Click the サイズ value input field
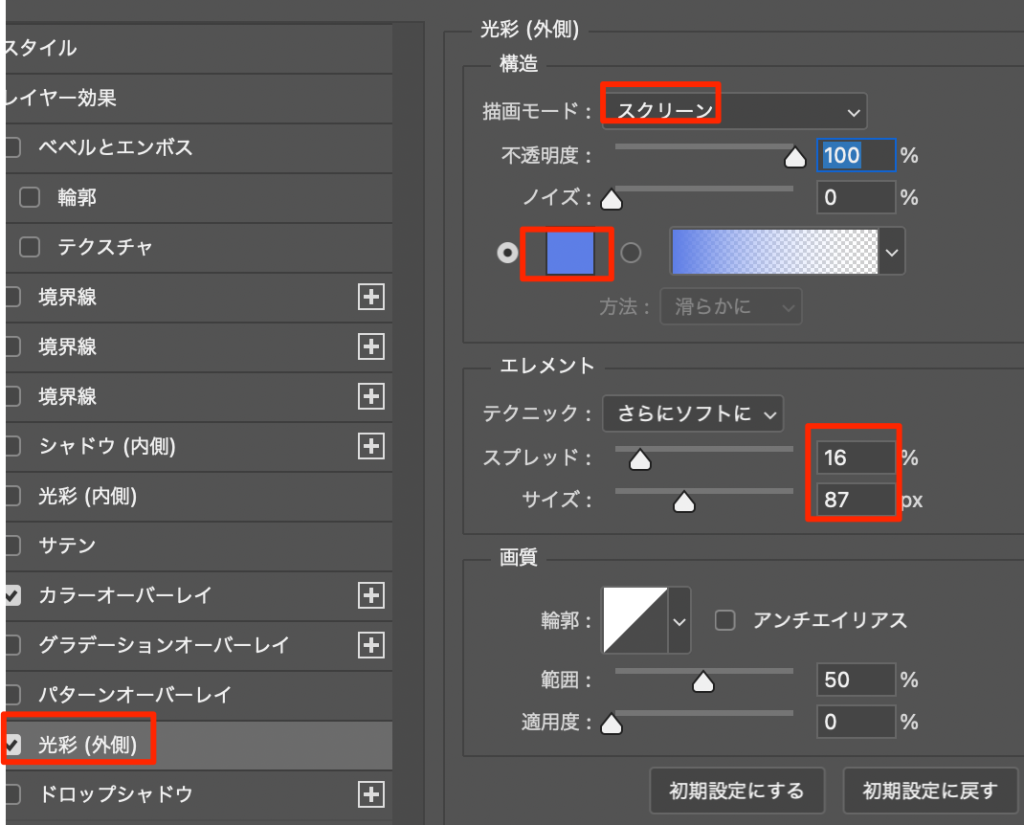 [x=855, y=498]
